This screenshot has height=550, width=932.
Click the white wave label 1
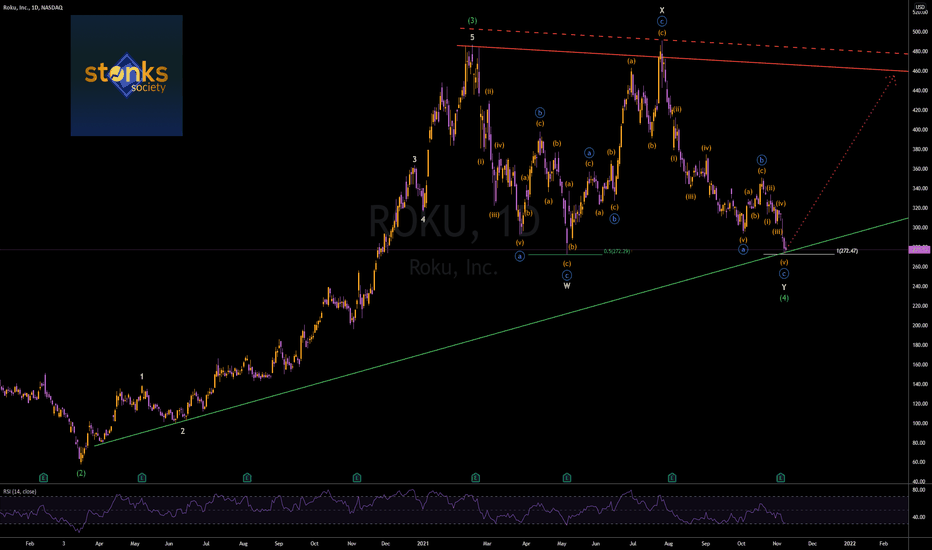click(141, 376)
